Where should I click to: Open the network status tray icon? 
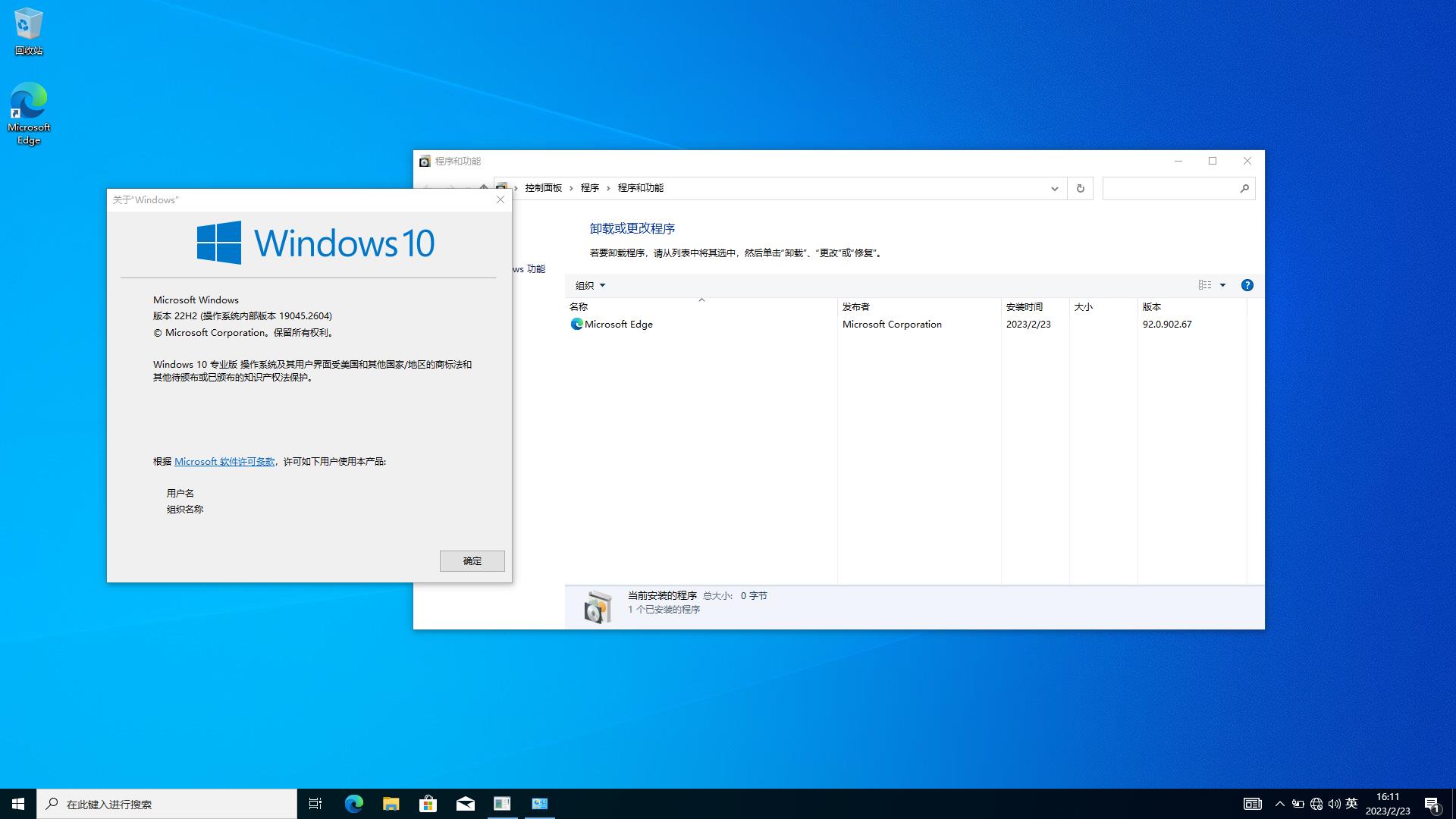1316,804
